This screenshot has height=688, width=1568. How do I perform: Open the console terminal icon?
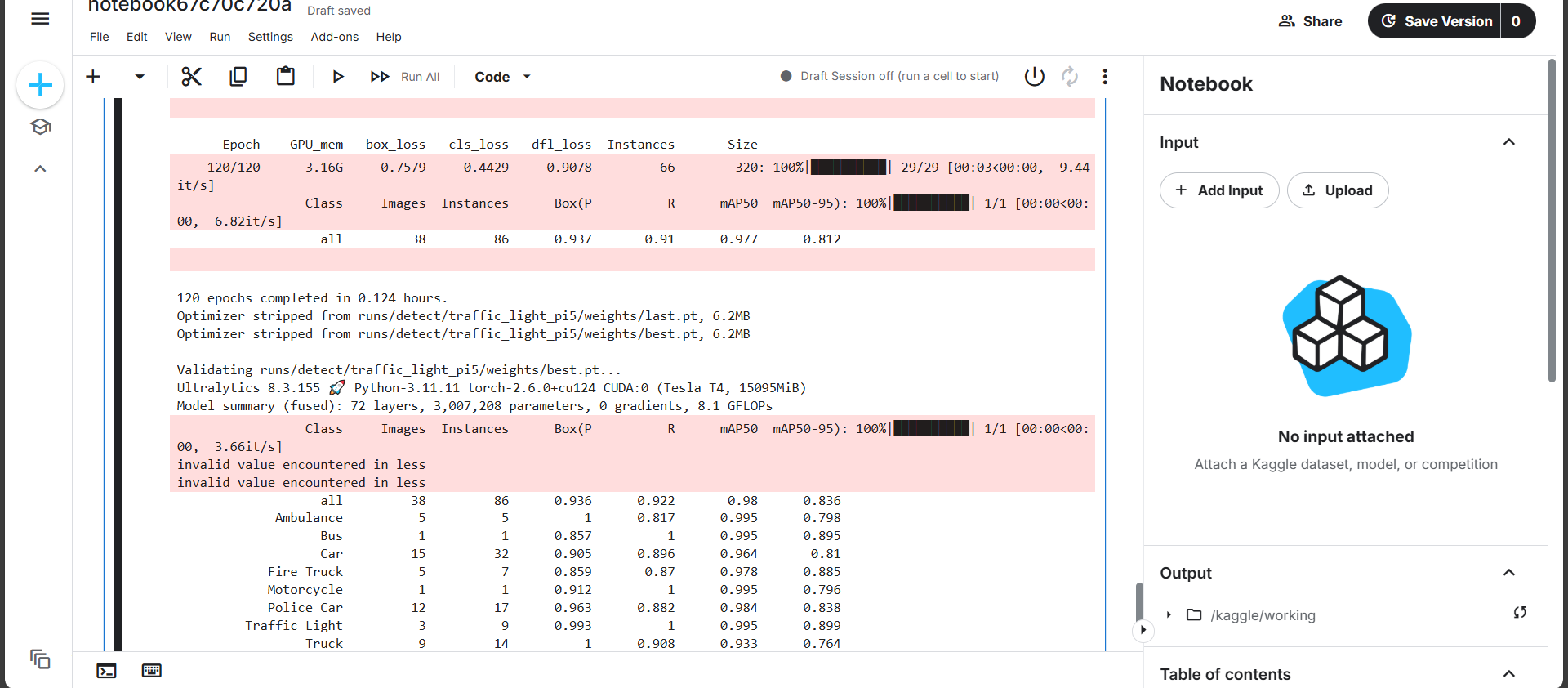106,671
